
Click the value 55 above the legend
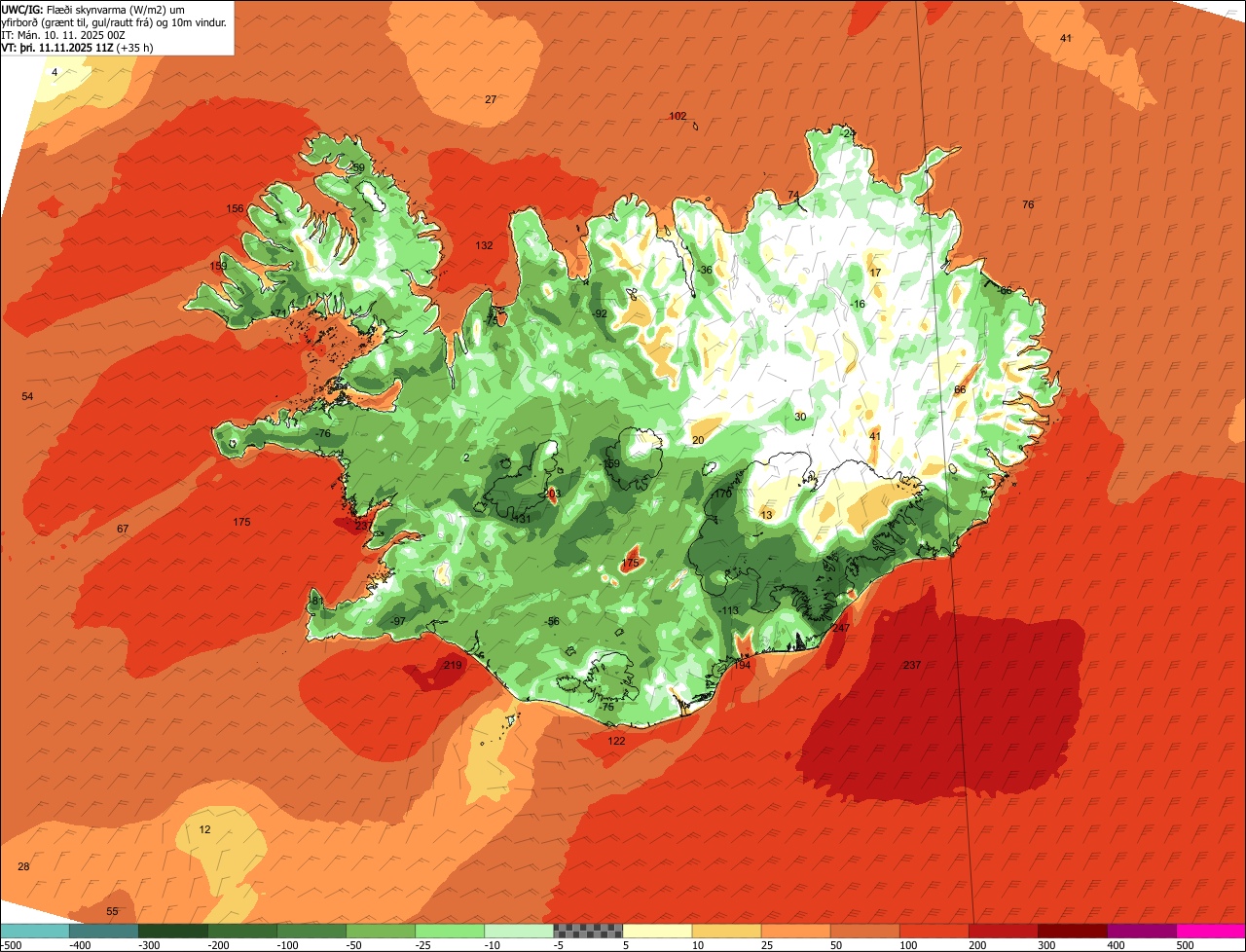112,911
